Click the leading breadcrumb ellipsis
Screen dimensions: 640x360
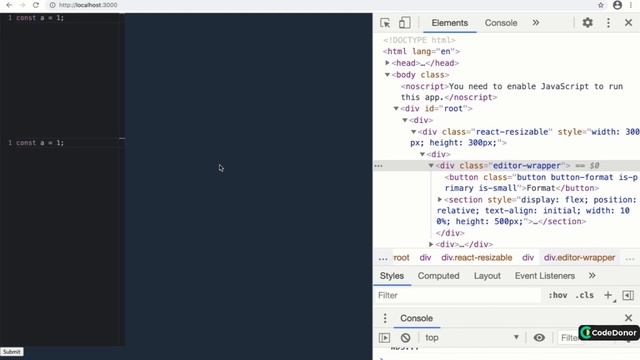(x=383, y=258)
